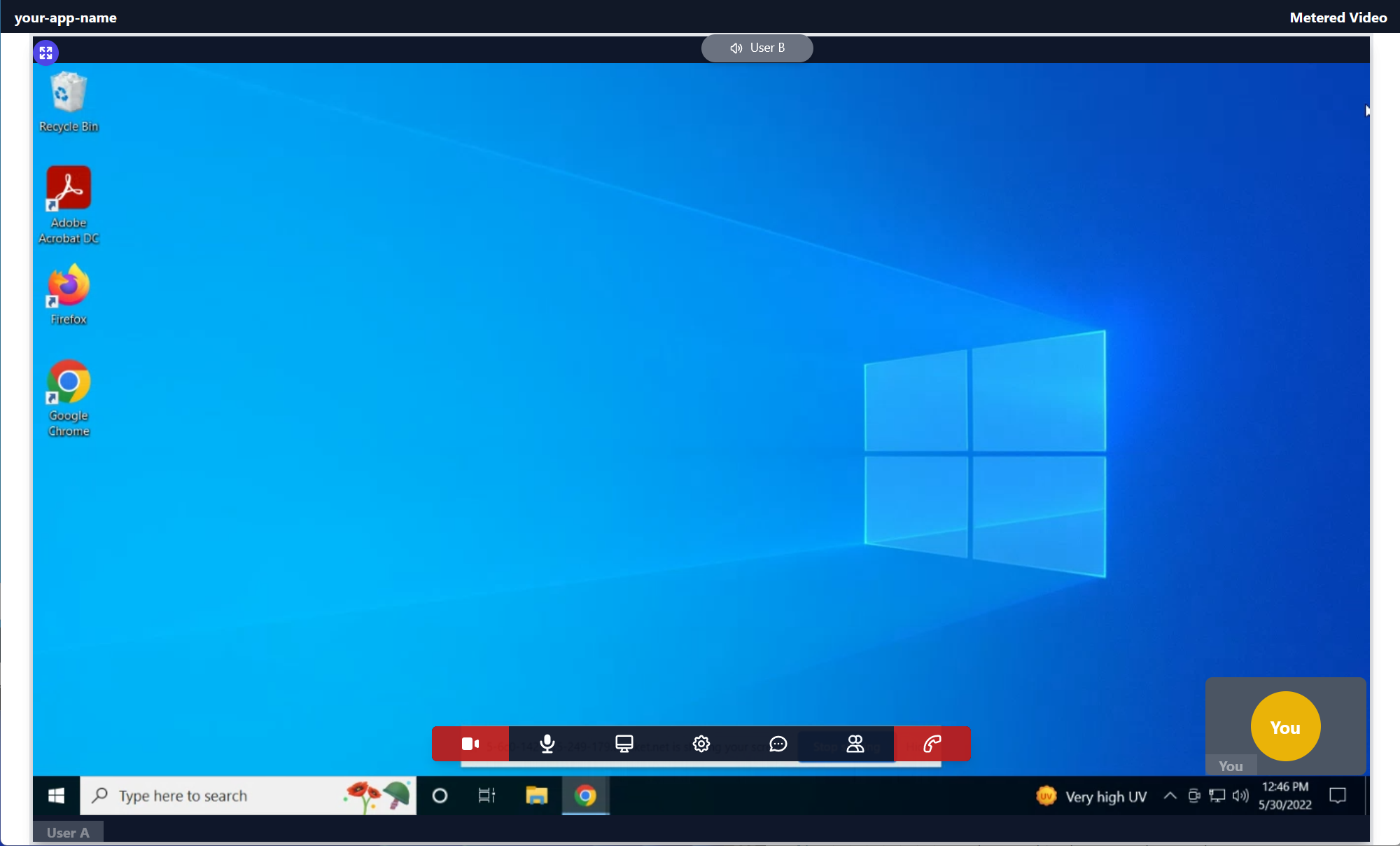Image resolution: width=1400 pixels, height=846 pixels.
Task: Click the Windows Start button
Action: [56, 796]
